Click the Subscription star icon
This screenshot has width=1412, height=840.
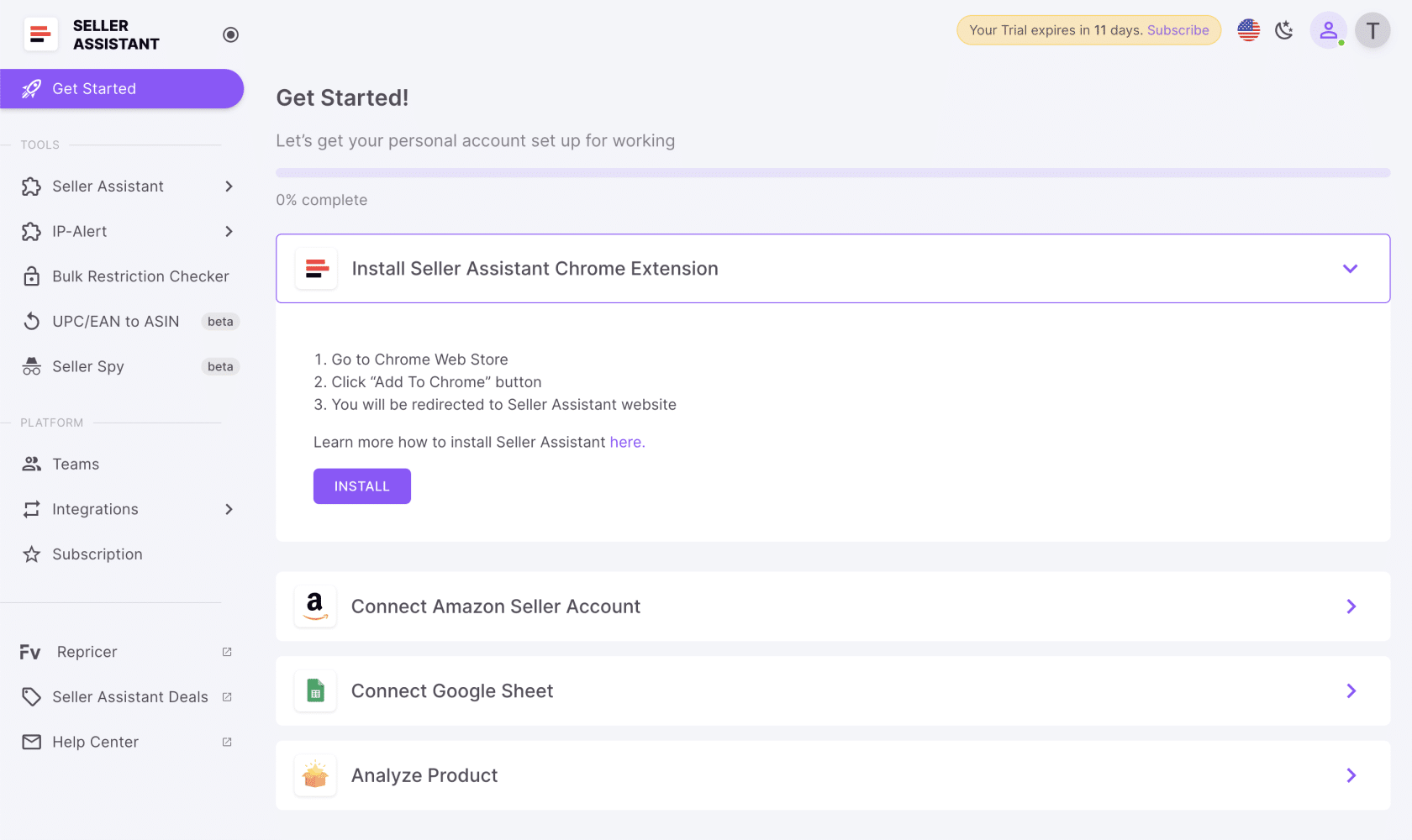coord(31,554)
